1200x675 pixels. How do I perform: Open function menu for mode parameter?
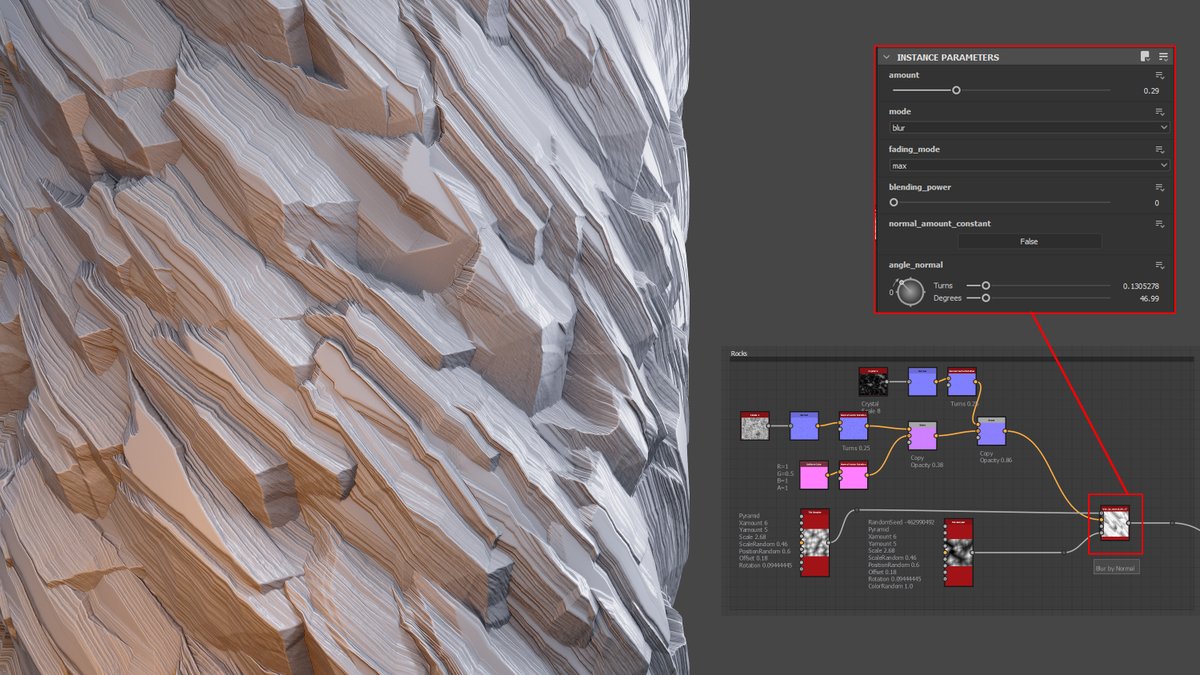click(1159, 112)
